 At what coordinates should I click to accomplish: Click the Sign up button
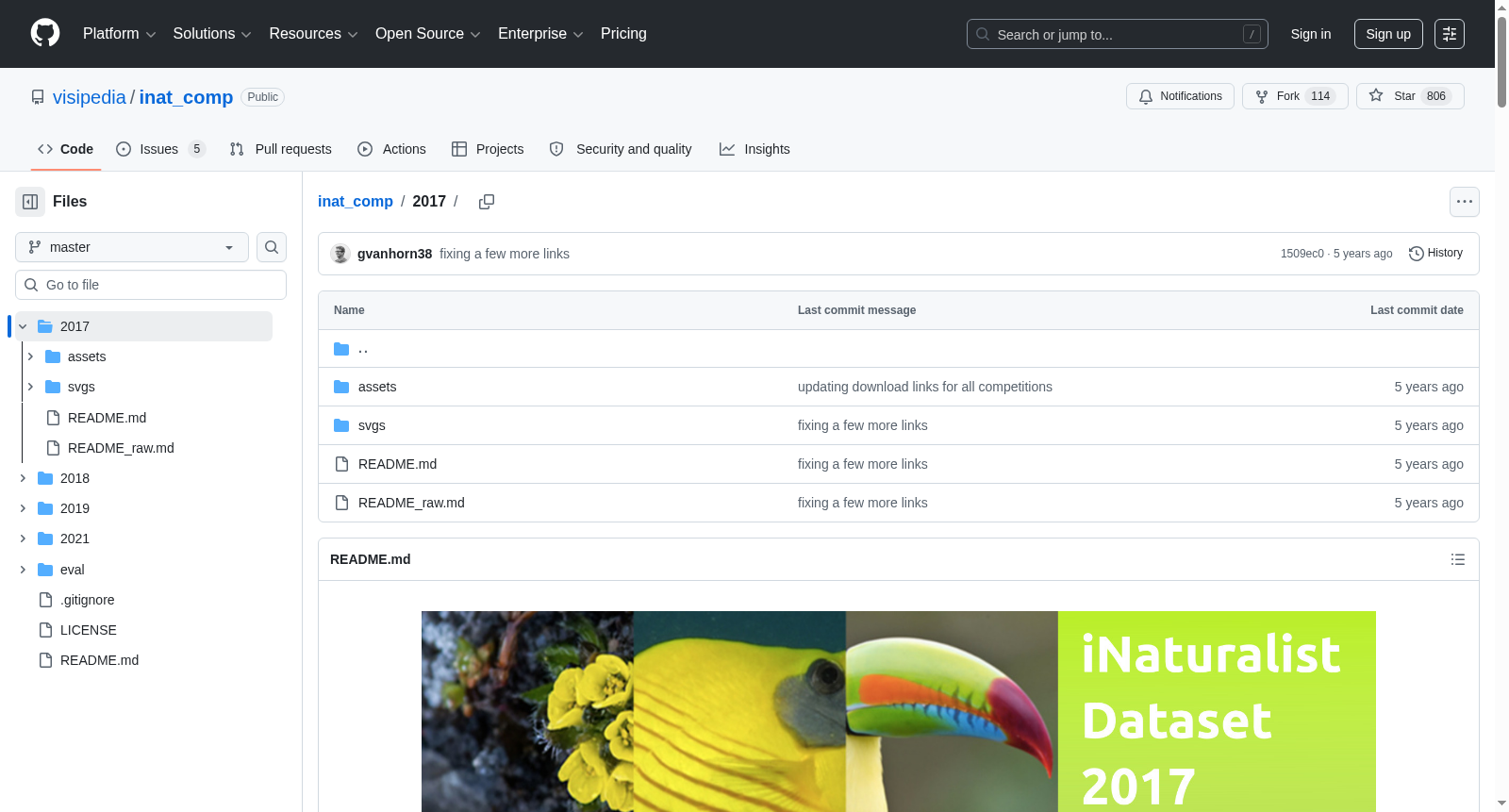[1388, 34]
